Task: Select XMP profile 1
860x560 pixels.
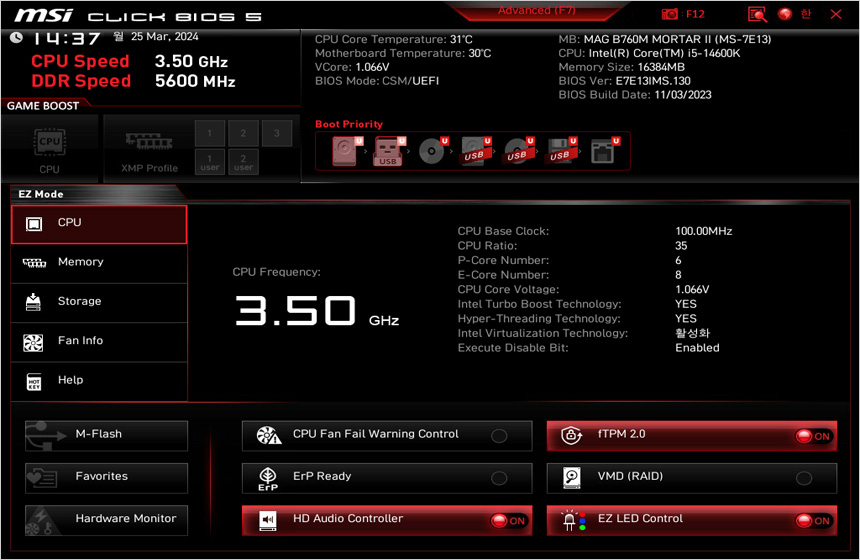Action: pyautogui.click(x=210, y=133)
